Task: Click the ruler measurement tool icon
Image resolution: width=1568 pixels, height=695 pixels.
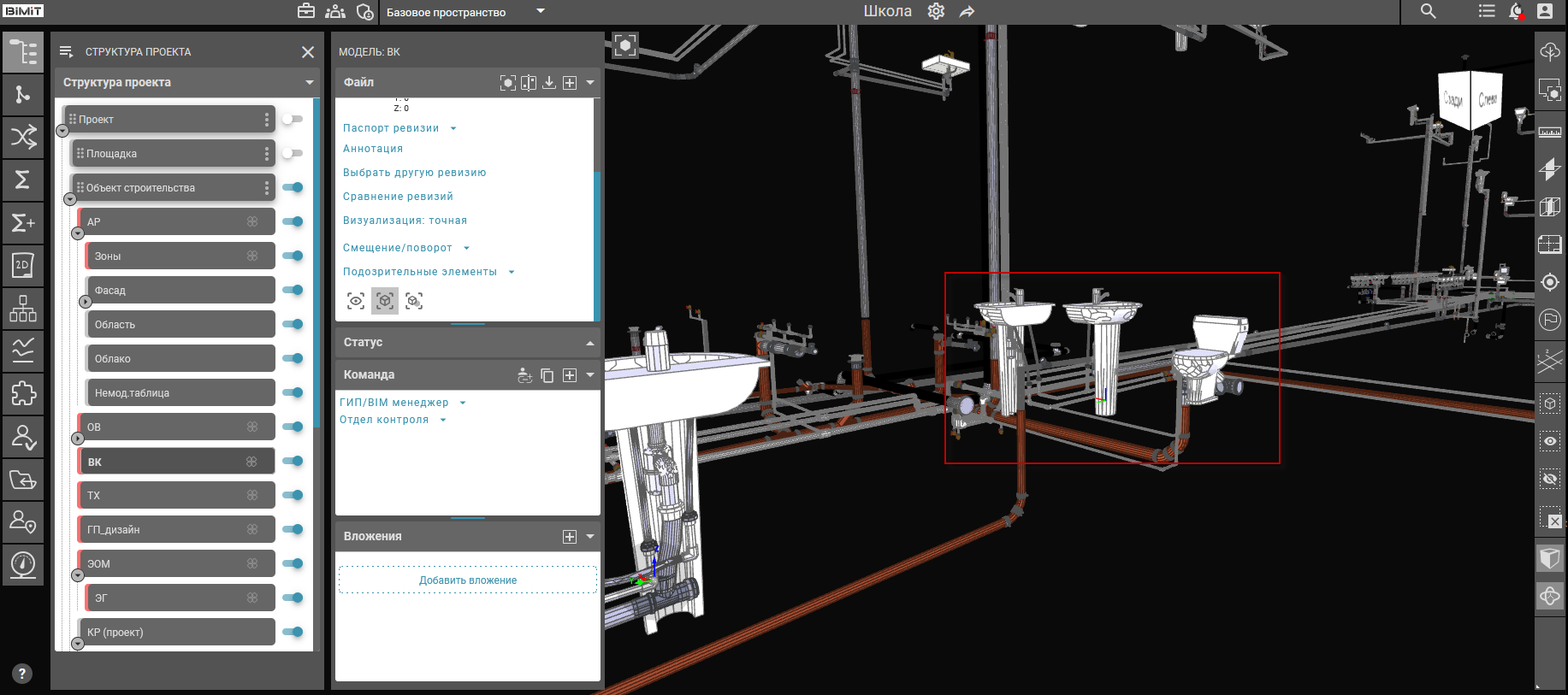Action: pyautogui.click(x=1549, y=133)
